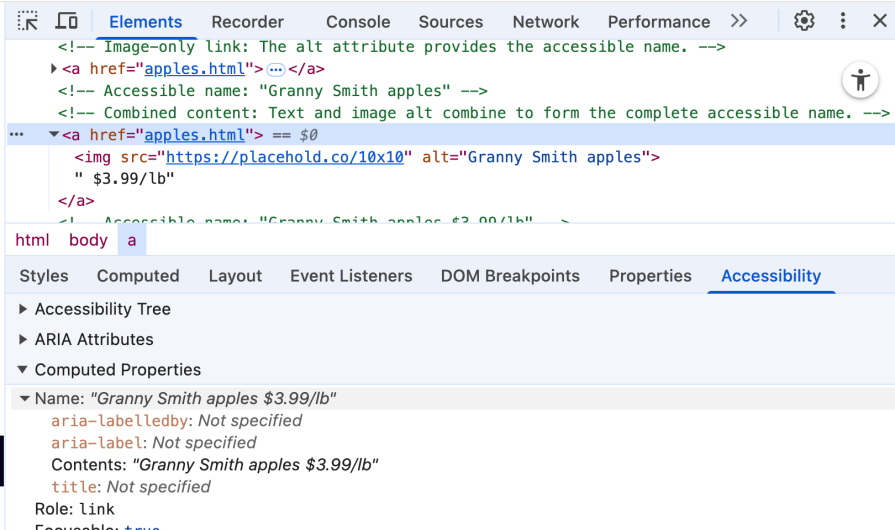Close DevTools with the X icon
895x530 pixels.
880,21
